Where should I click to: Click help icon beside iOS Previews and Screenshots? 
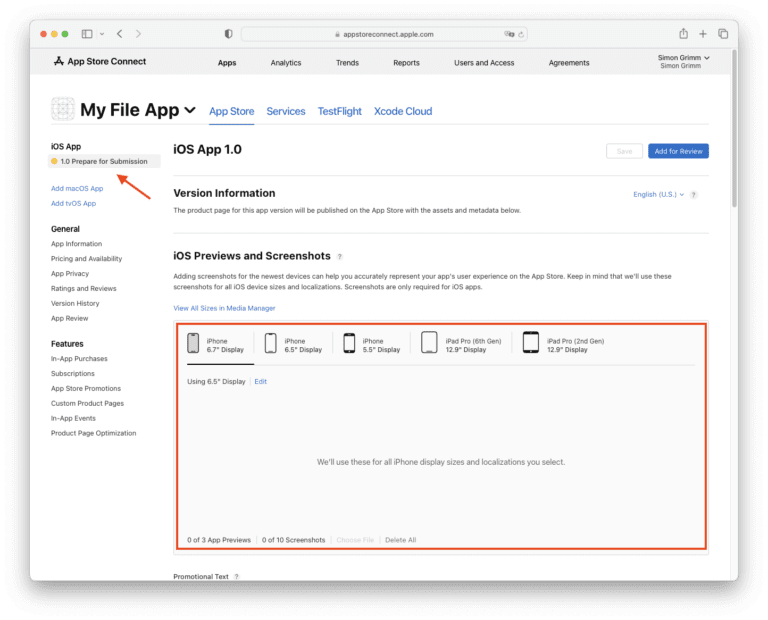pyautogui.click(x=340, y=257)
